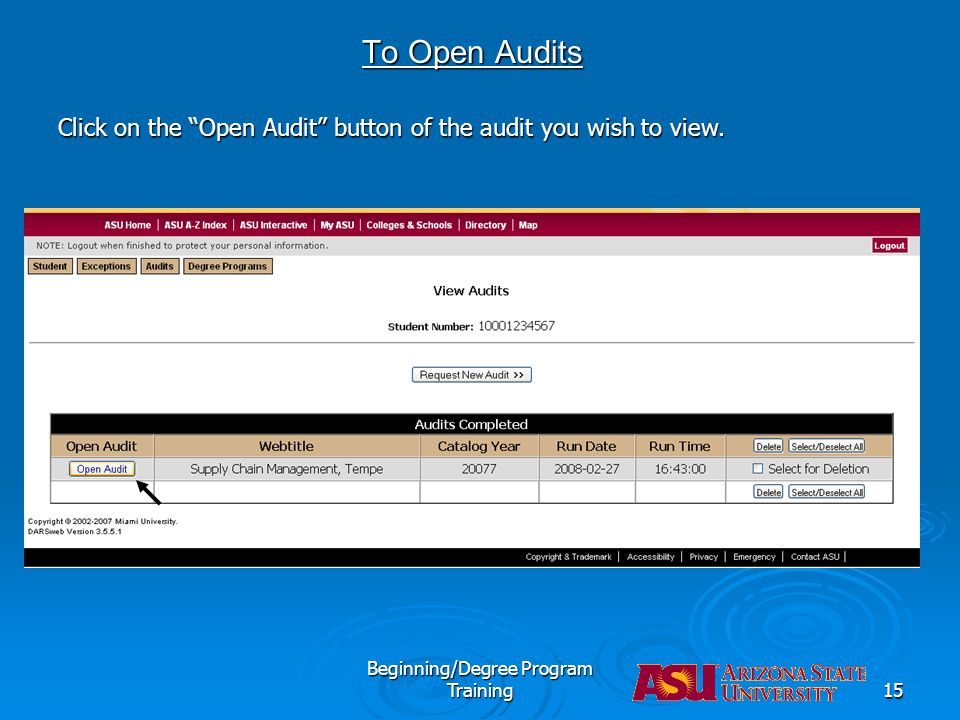Open the ASU A-Z Index link
Screen dimensions: 960x720
click(195, 225)
